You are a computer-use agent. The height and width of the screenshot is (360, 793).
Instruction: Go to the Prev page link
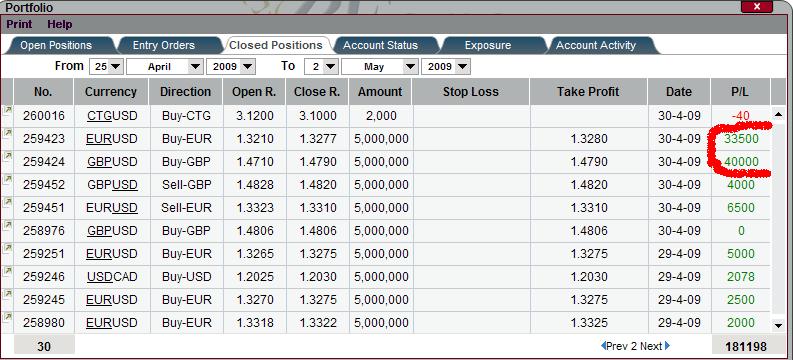[617, 346]
